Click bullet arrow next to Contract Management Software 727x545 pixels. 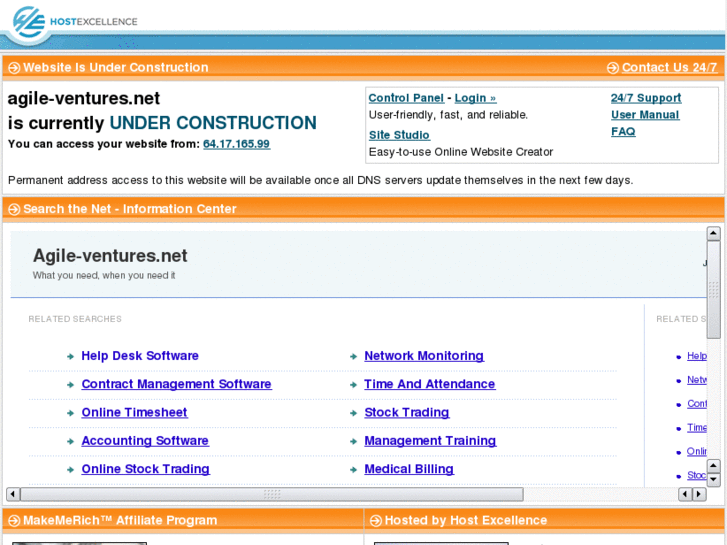(x=70, y=385)
